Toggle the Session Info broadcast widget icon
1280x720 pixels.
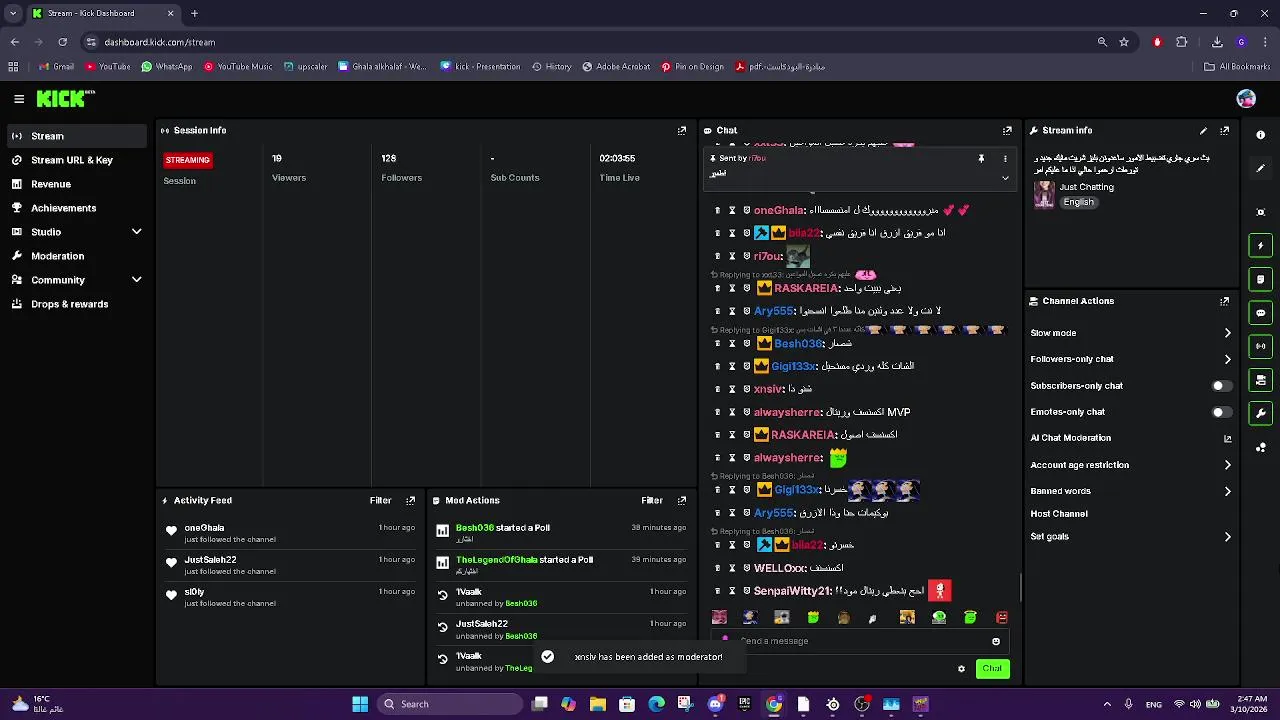coord(1260,346)
